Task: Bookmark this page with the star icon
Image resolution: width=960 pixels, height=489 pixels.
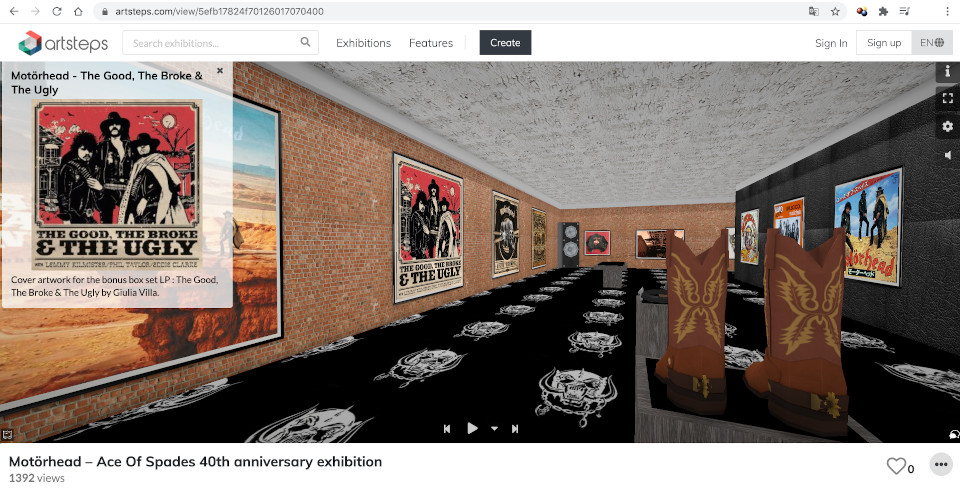Action: [834, 11]
